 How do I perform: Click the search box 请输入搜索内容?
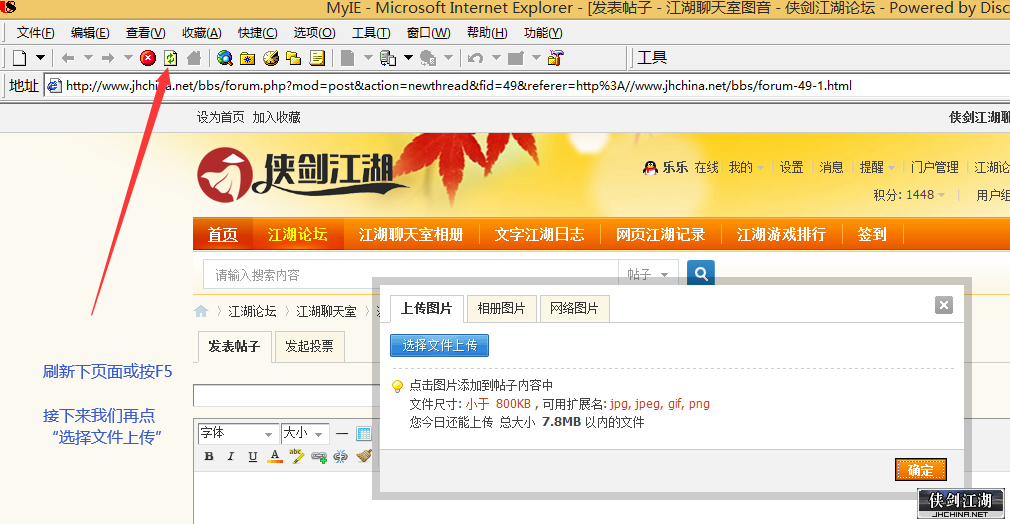(x=410, y=275)
